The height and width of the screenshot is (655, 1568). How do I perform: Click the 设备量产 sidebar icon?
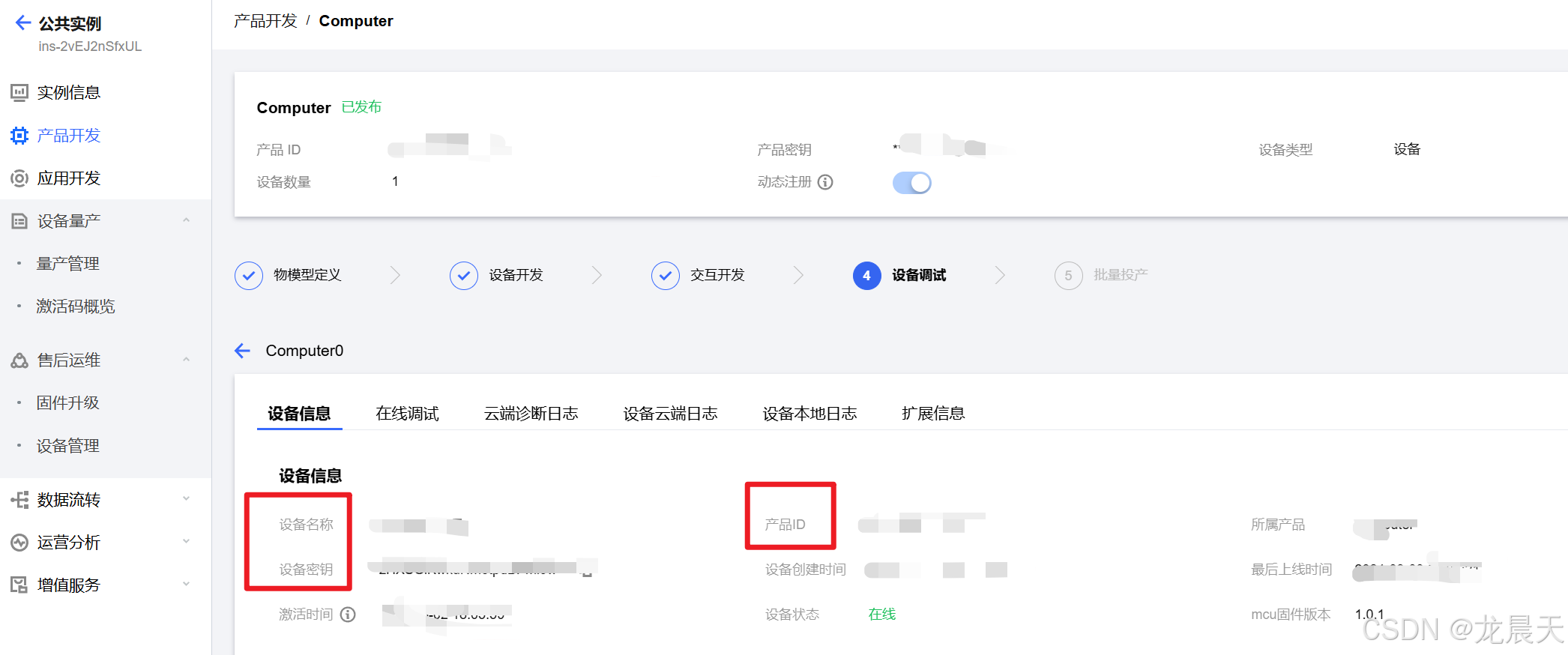pyautogui.click(x=19, y=221)
